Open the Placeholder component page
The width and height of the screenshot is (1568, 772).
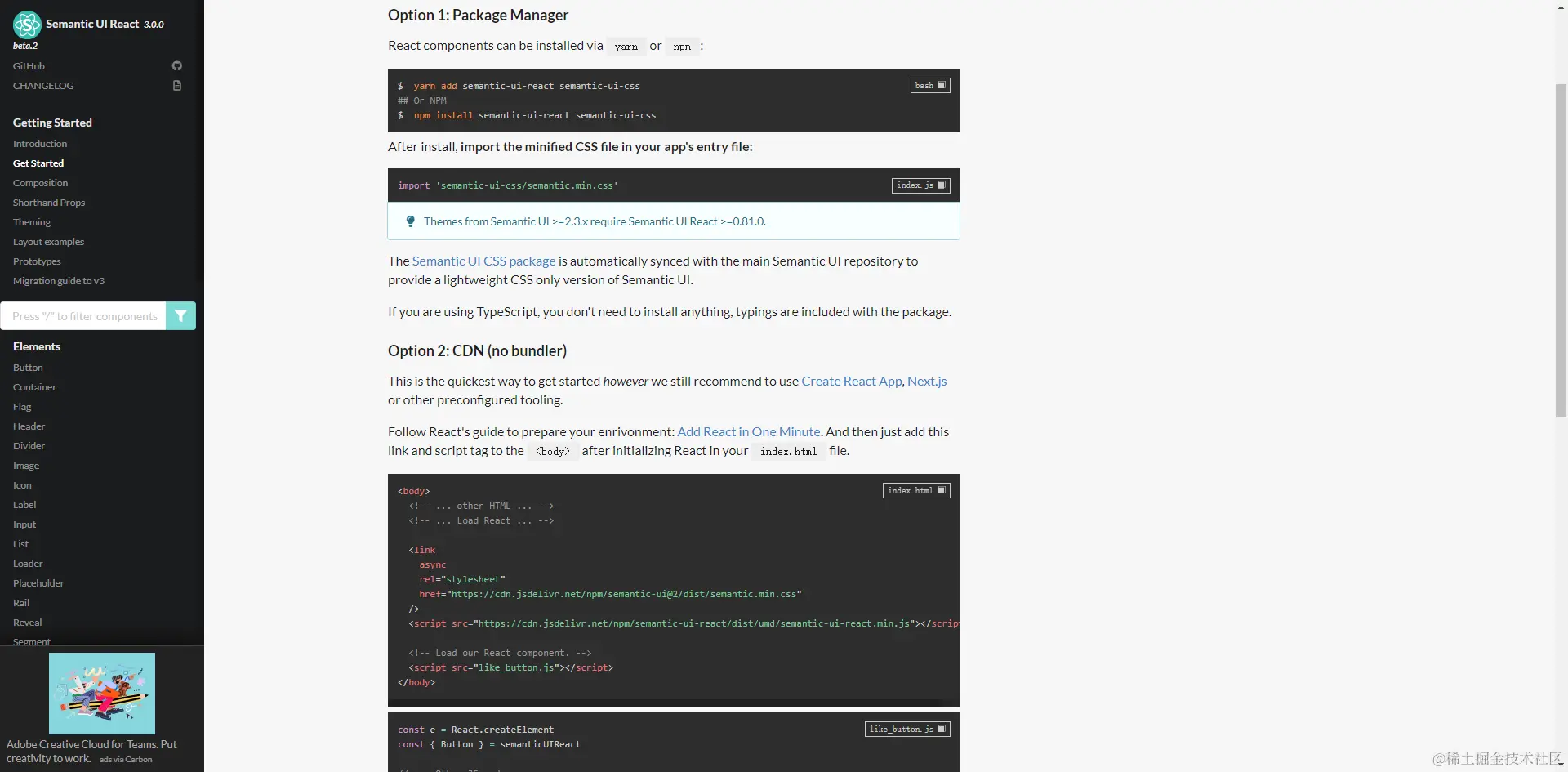tap(38, 583)
